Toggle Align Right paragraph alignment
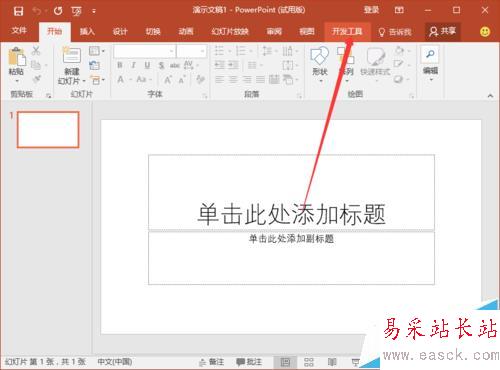This screenshot has width=500, height=370. click(247, 80)
